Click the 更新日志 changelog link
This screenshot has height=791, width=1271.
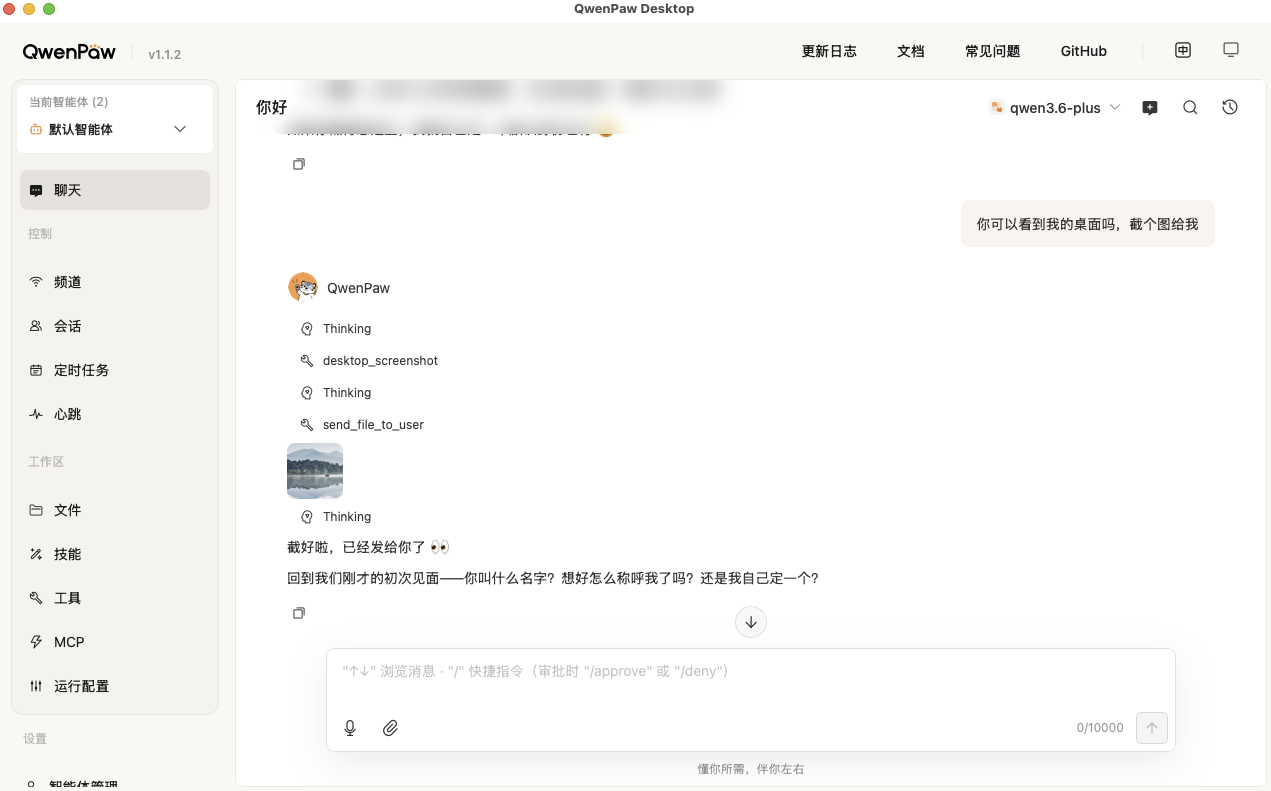829,51
